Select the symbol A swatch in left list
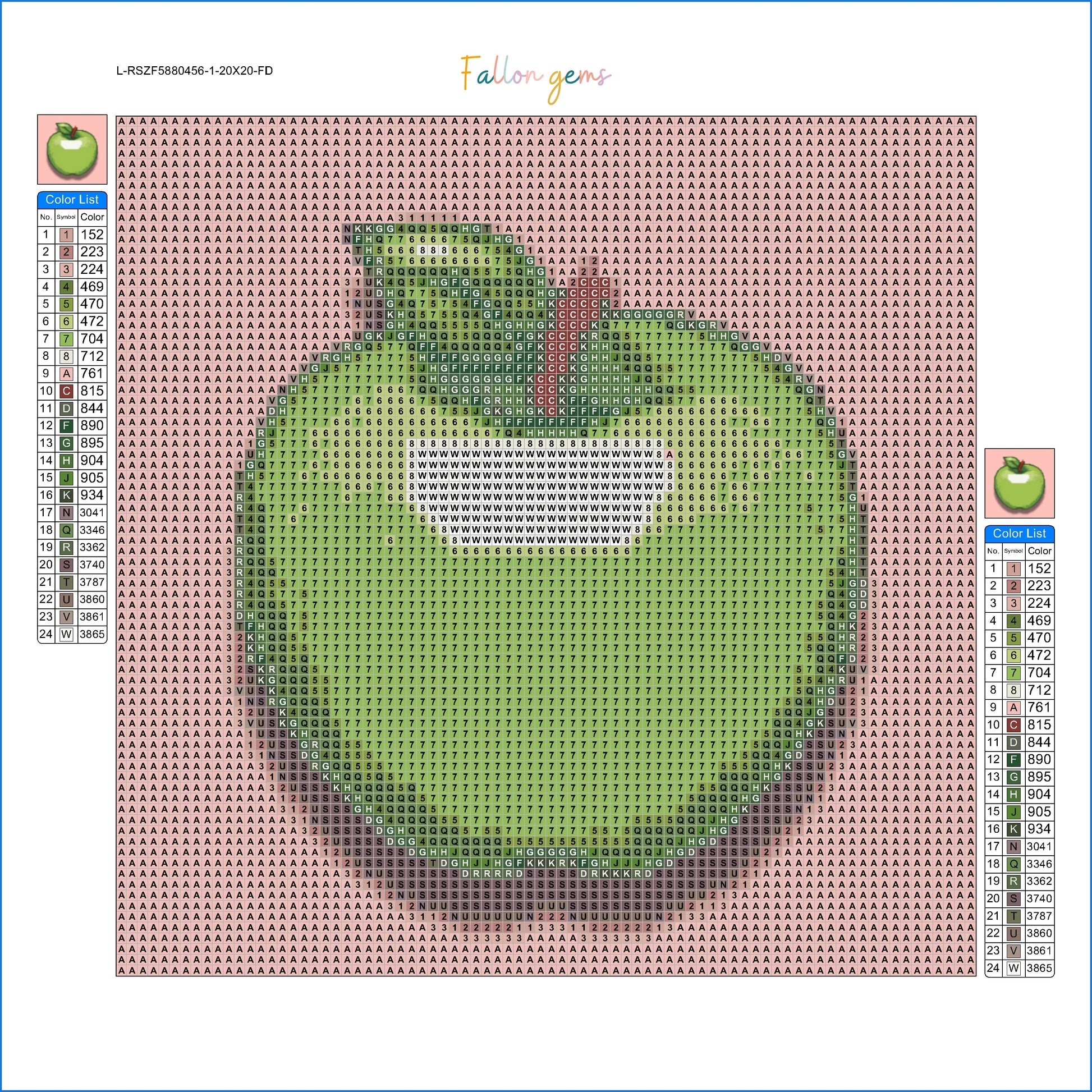Image resolution: width=1092 pixels, height=1092 pixels. pyautogui.click(x=66, y=374)
